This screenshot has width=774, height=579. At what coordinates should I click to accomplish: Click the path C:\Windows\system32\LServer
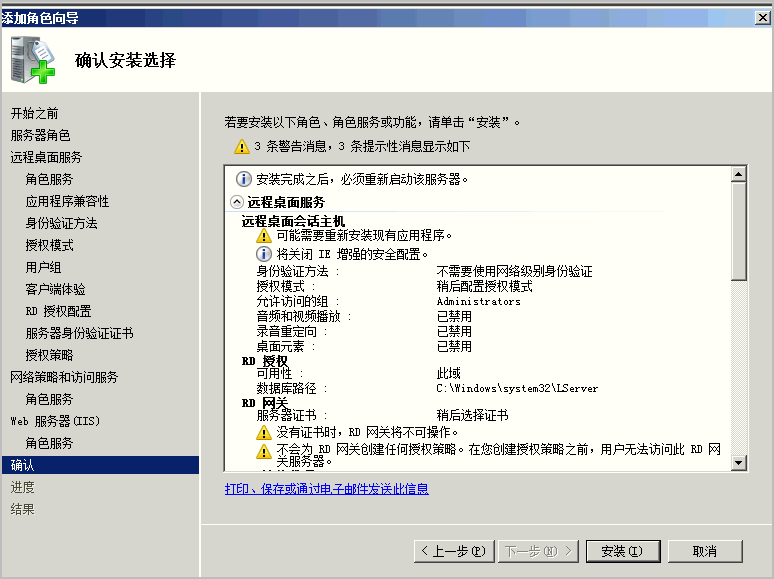(517, 388)
